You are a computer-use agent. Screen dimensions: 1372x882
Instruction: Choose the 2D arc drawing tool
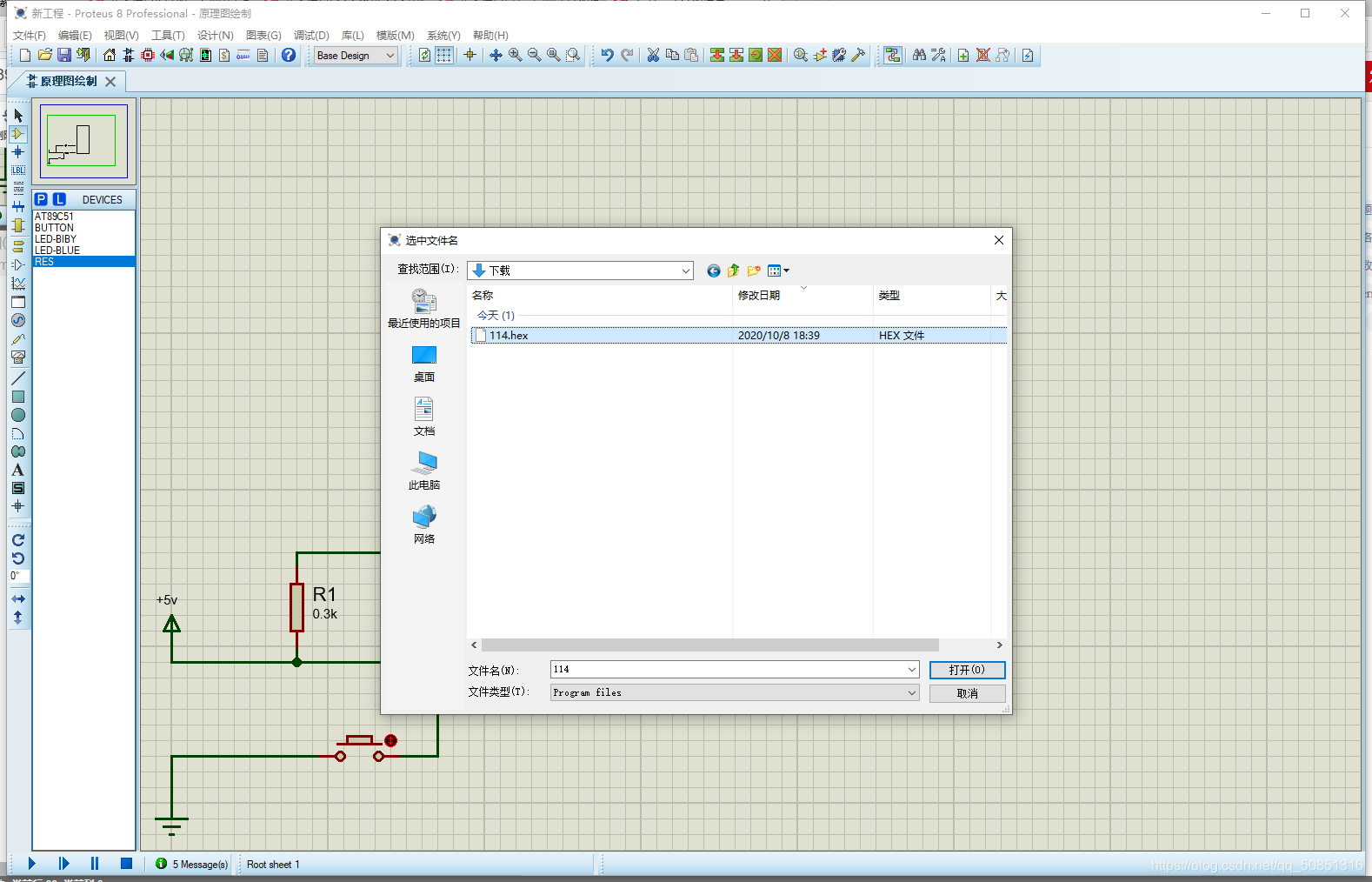[18, 433]
